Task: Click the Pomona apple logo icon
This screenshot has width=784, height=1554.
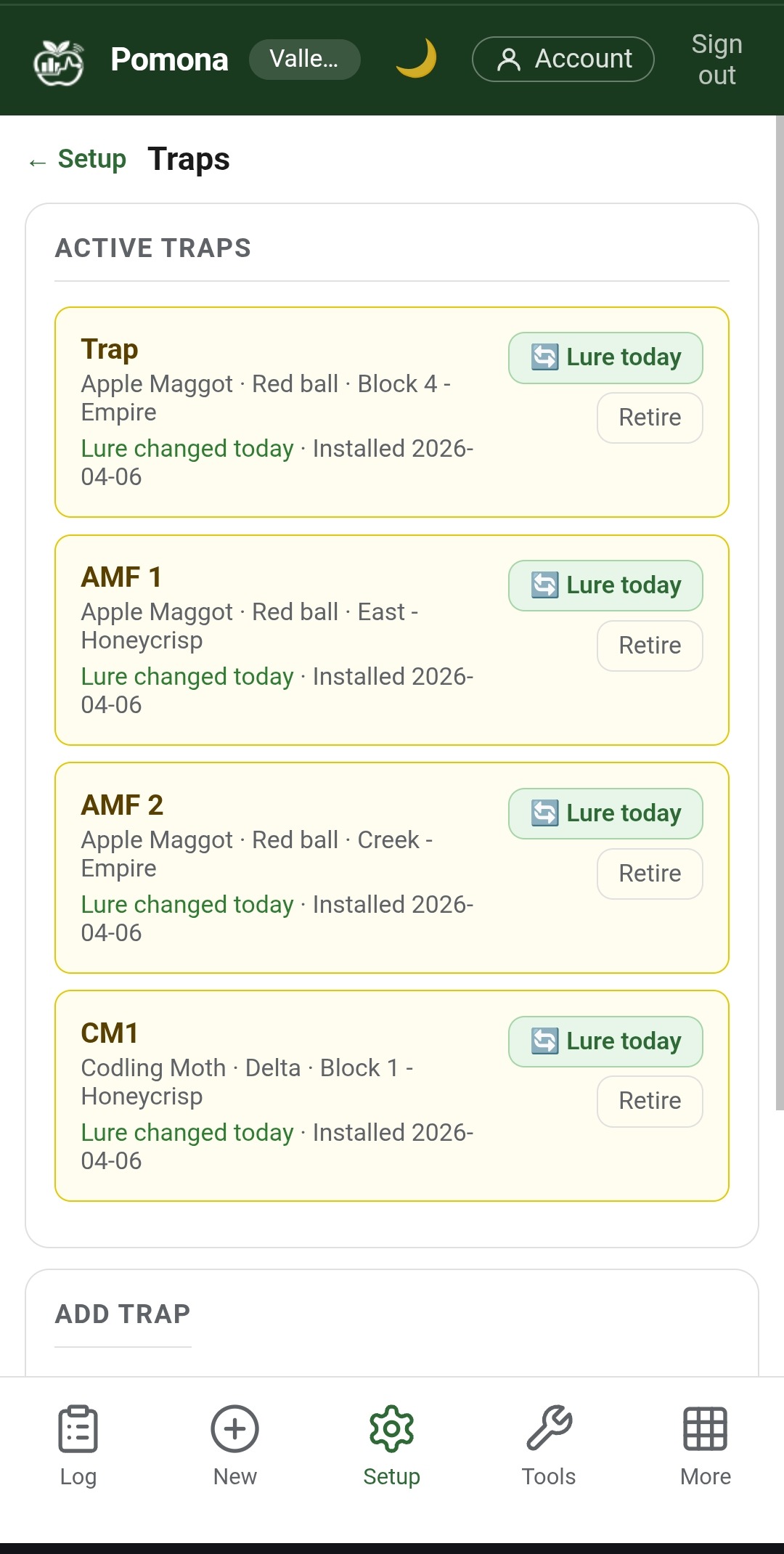Action: (x=59, y=61)
